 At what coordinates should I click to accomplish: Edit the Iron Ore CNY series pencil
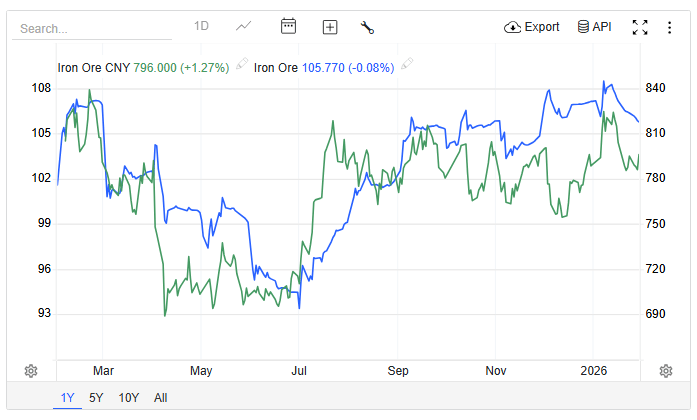[x=241, y=66]
